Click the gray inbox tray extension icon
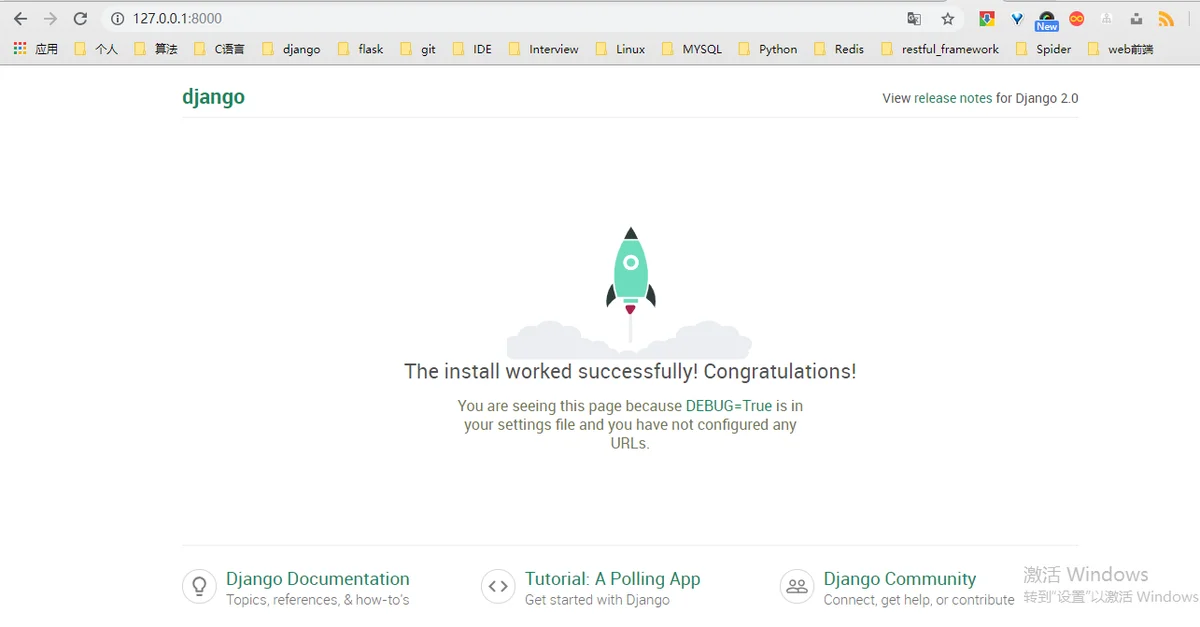 pyautogui.click(x=1136, y=19)
